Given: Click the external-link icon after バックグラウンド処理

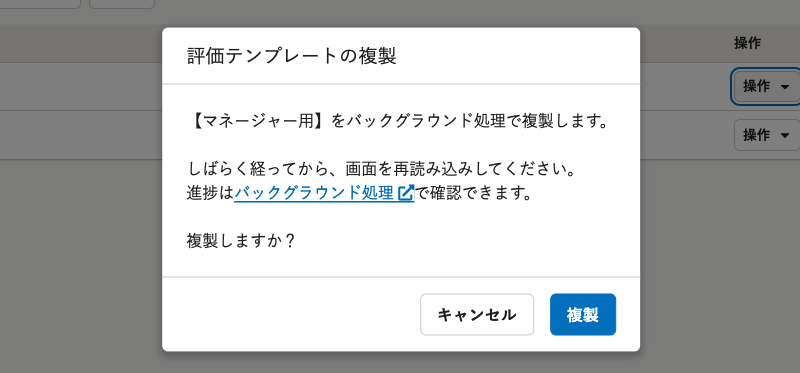Looking at the screenshot, I should [x=406, y=193].
